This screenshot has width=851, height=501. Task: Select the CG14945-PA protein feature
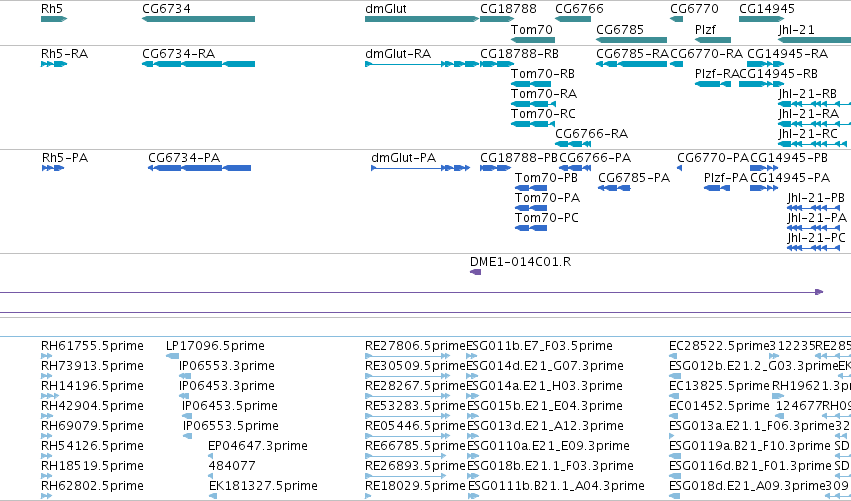pos(764,188)
